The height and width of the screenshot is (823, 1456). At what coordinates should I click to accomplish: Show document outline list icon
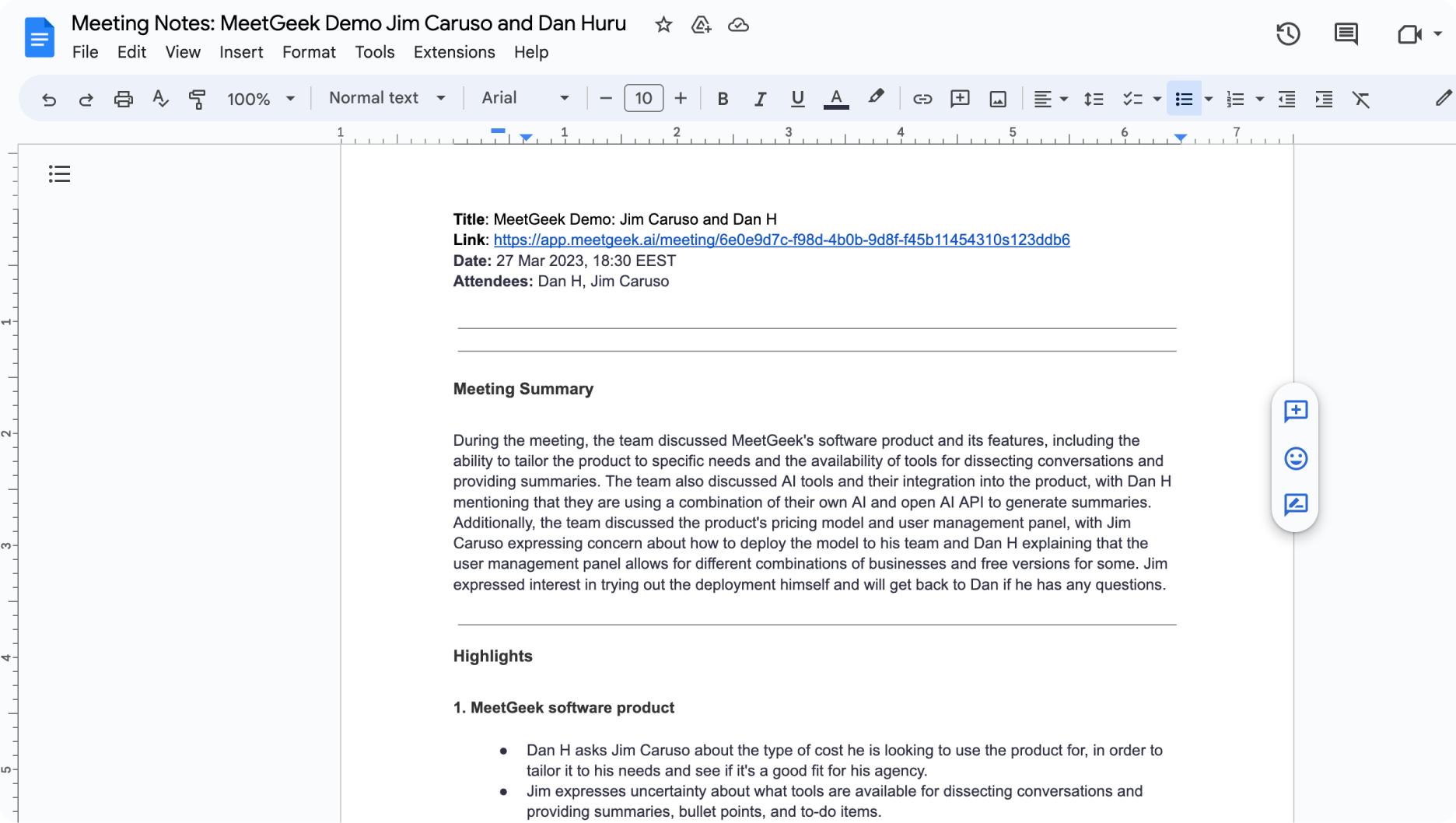[x=59, y=173]
